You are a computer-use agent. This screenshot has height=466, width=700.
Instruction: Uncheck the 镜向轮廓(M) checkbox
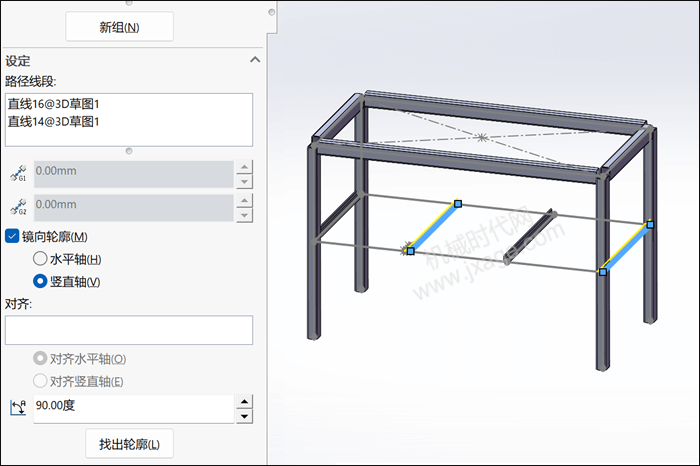[12, 236]
